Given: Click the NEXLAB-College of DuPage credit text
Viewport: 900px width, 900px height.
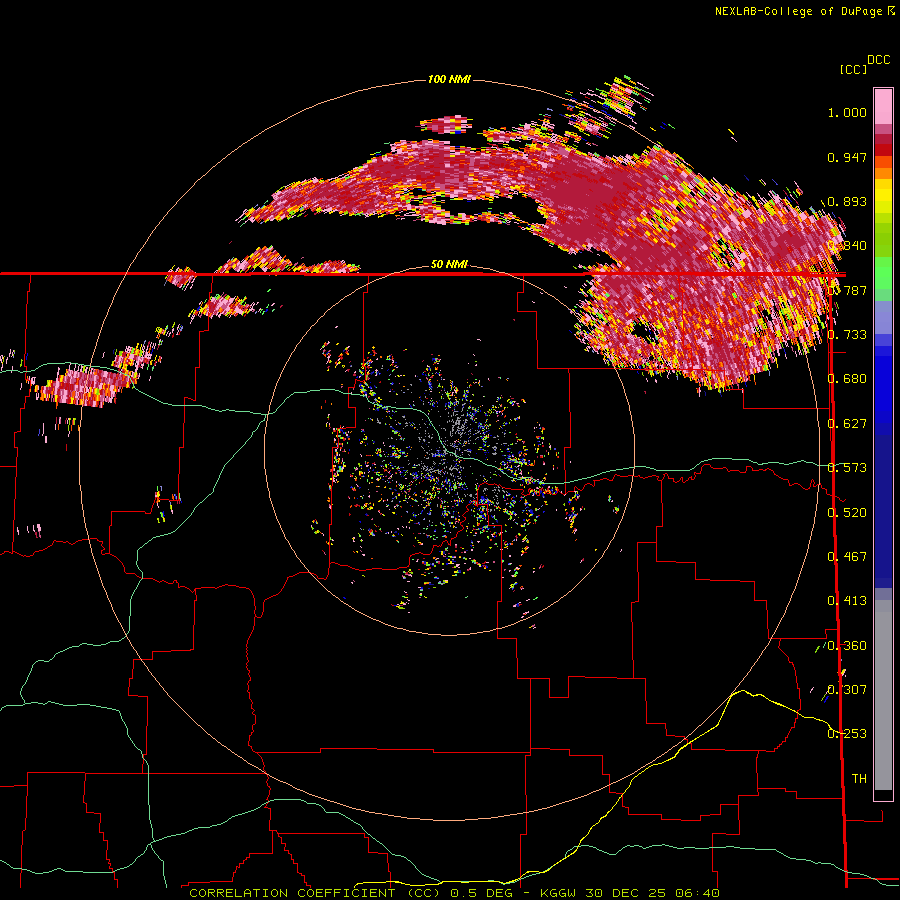Looking at the screenshot, I should pyautogui.click(x=798, y=11).
